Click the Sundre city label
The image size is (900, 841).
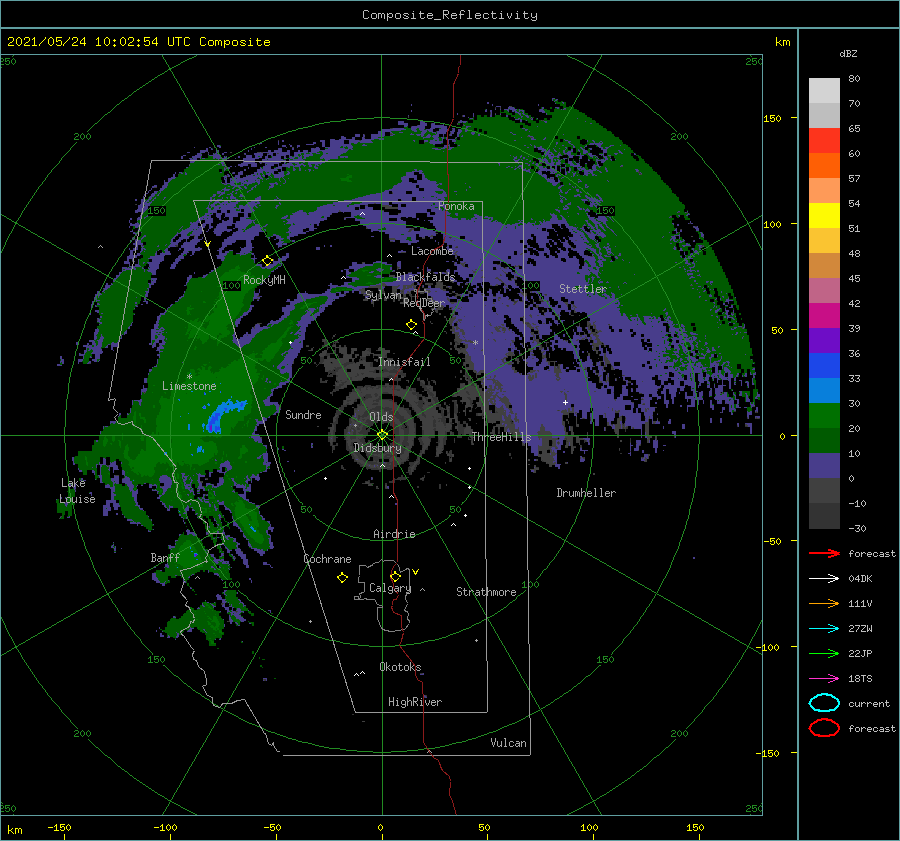point(303,414)
